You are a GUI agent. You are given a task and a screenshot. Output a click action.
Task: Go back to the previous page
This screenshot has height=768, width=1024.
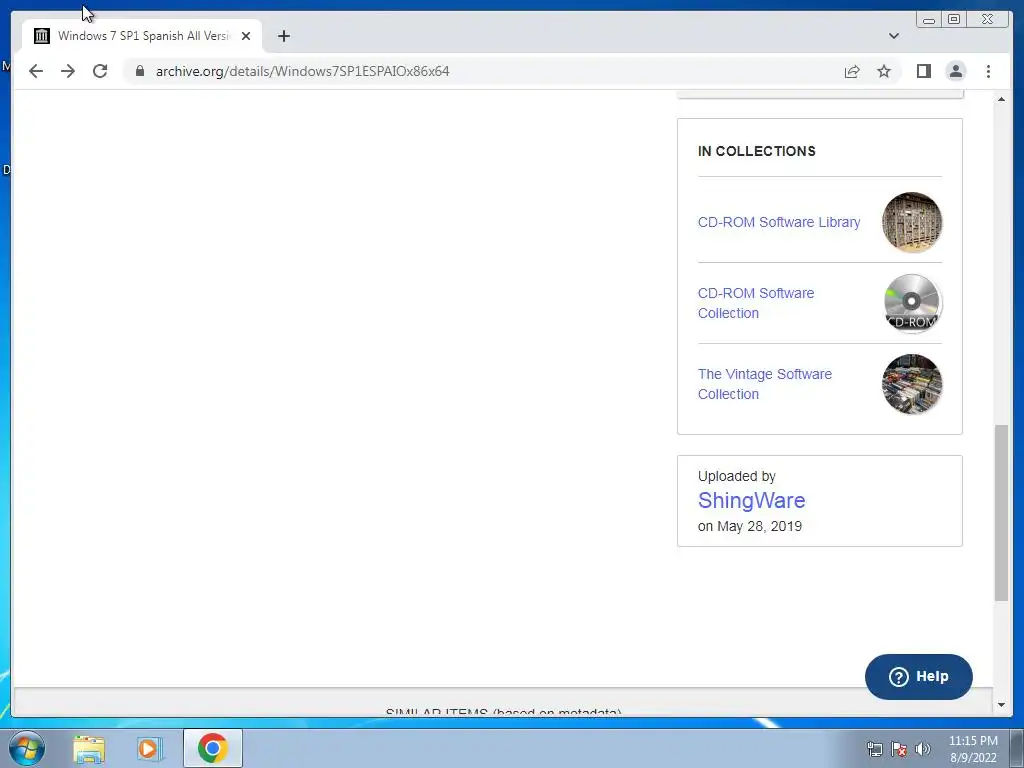click(x=36, y=71)
